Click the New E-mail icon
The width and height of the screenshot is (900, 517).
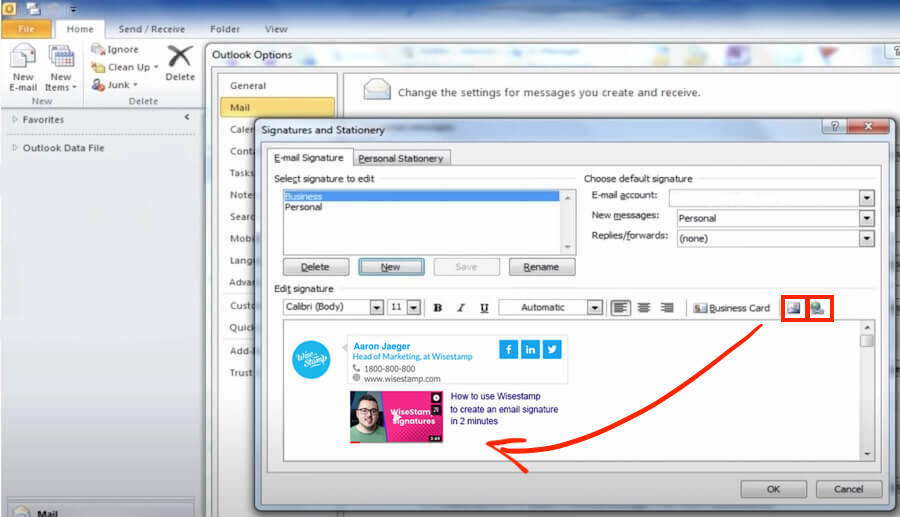pyautogui.click(x=23, y=57)
